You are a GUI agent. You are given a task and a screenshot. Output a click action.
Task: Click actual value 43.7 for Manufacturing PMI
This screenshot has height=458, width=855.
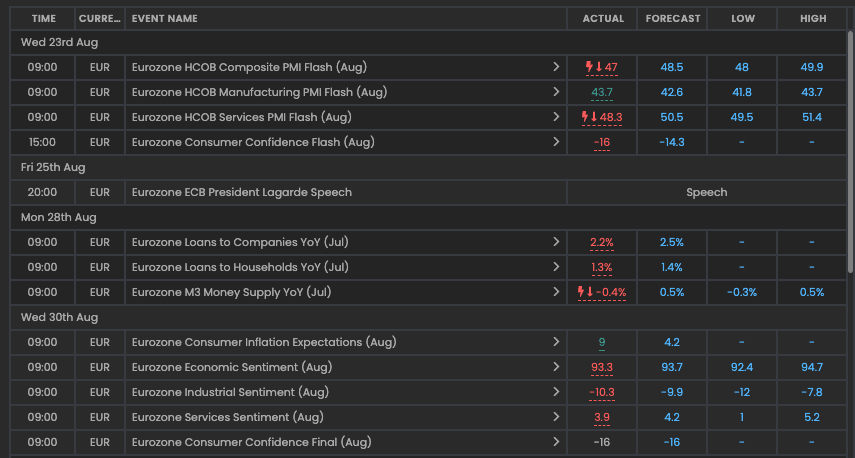(x=602, y=92)
